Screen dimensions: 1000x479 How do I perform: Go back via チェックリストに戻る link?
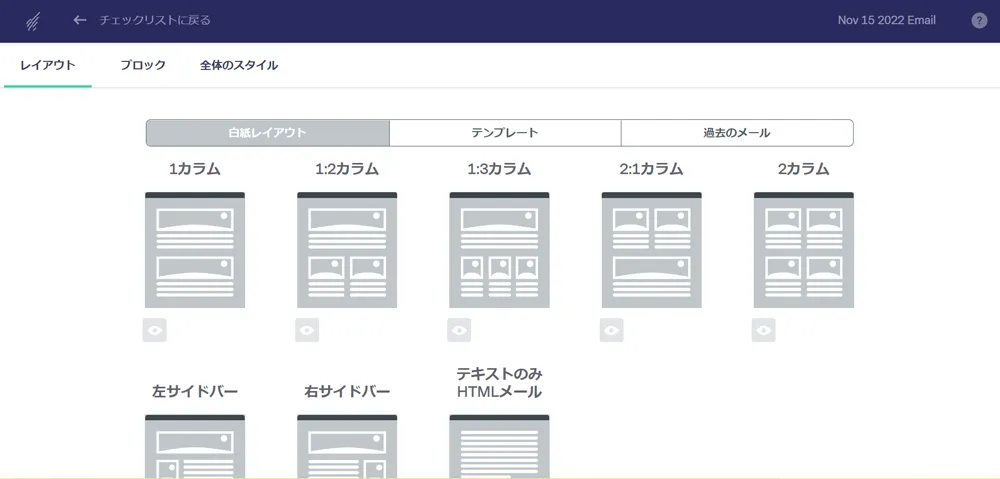click(155, 20)
